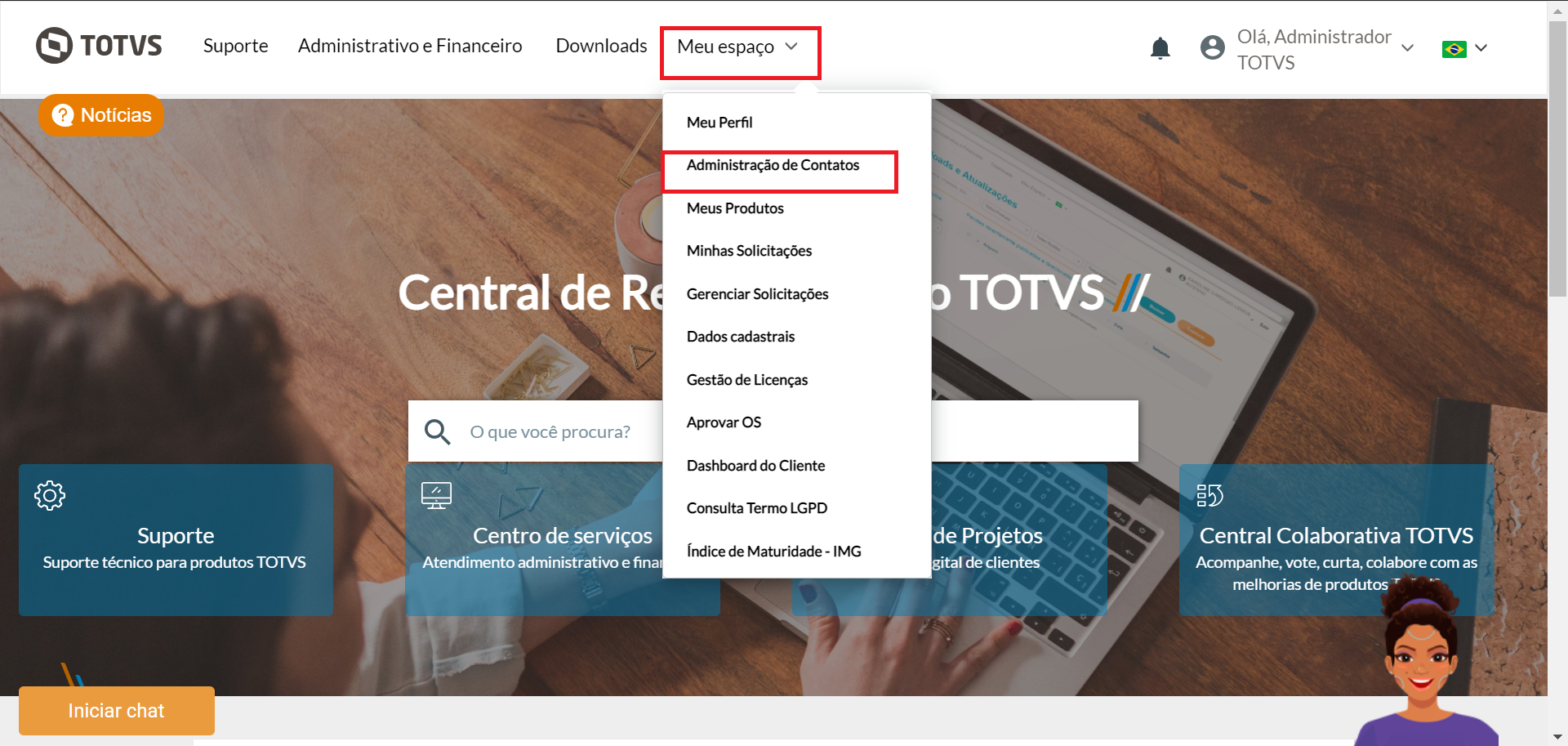The height and width of the screenshot is (746, 1568).
Task: Click the TOTVS logo
Action: 98,45
